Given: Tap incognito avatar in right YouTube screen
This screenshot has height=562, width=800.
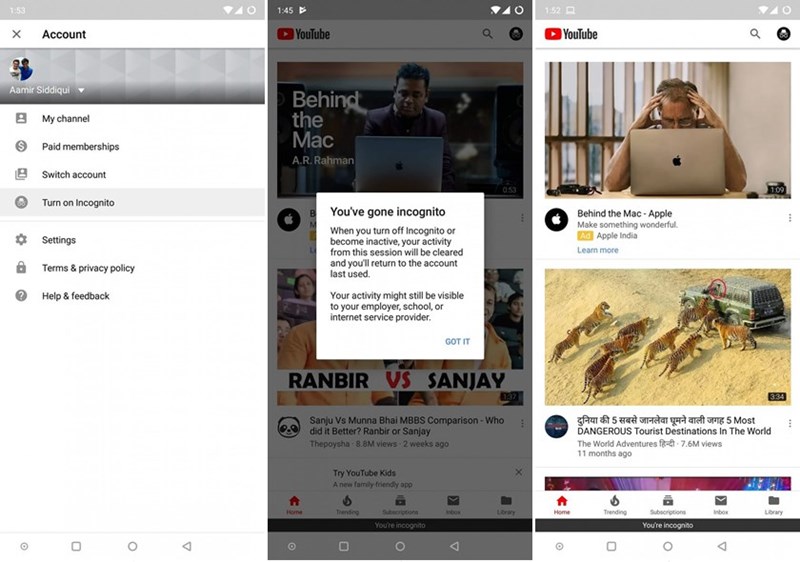Looking at the screenshot, I should coord(783,34).
